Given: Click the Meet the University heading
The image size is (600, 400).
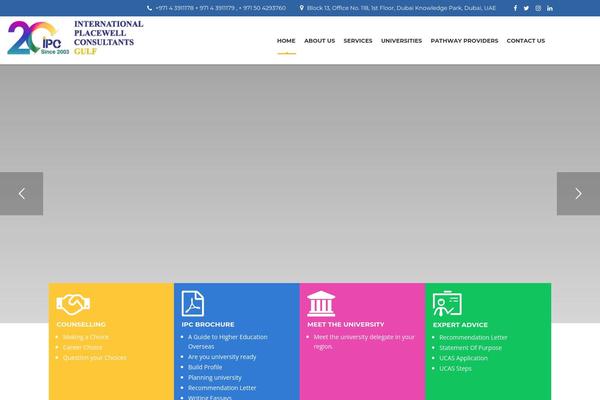Looking at the screenshot, I should 346,324.
